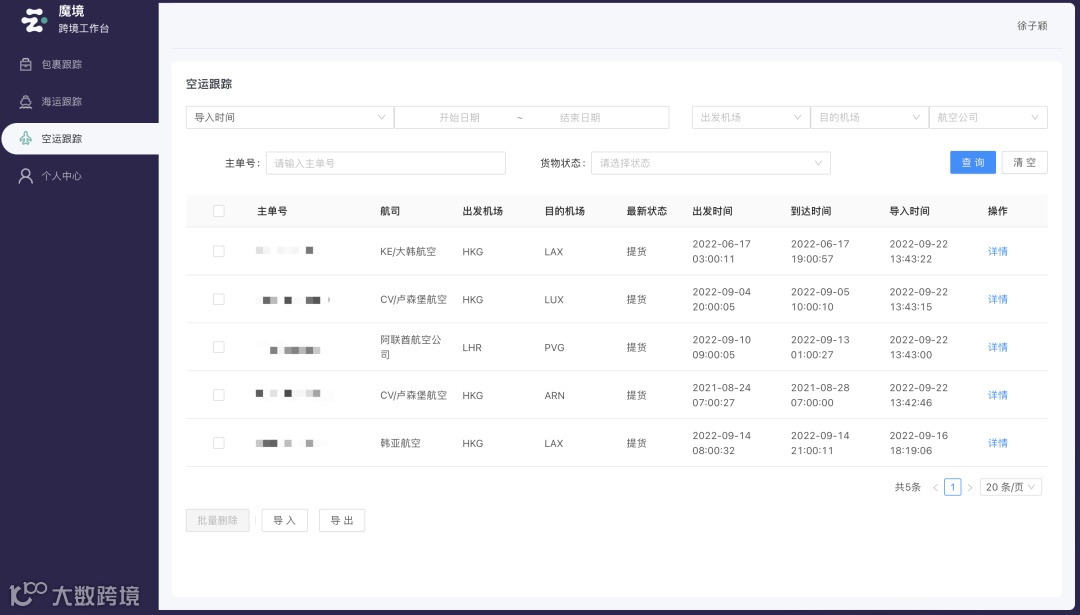Go to the previous page arrow
The height and width of the screenshot is (615, 1080).
point(935,487)
